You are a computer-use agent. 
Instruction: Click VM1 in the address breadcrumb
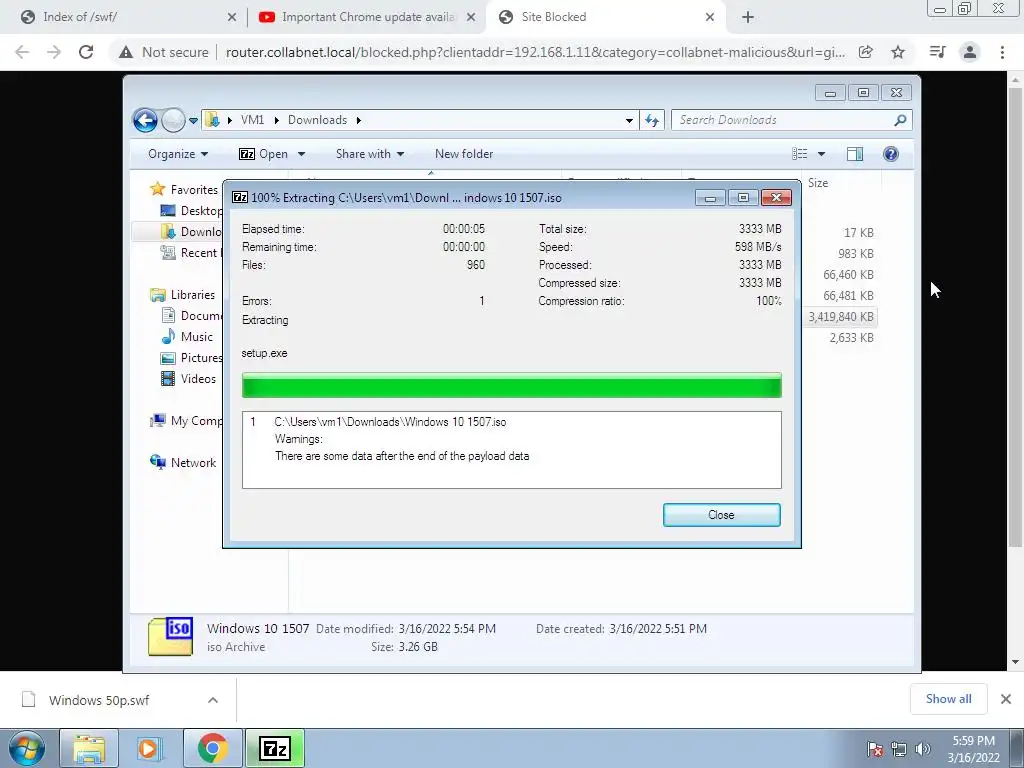point(252,120)
